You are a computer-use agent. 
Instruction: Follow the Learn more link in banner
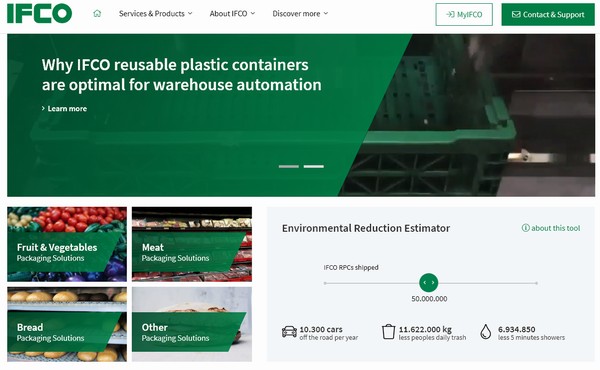[64, 109]
